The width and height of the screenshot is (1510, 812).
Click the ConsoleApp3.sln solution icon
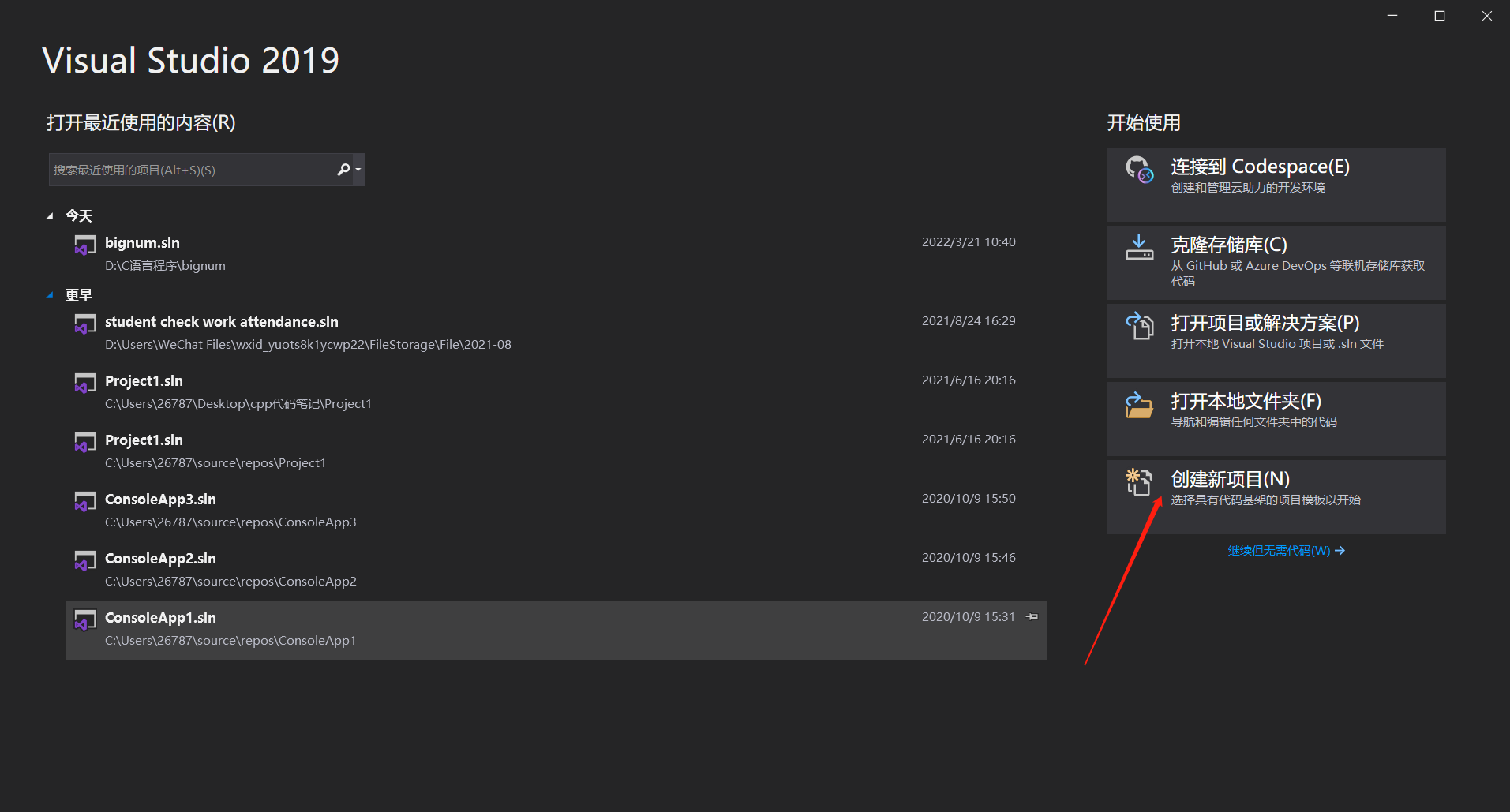tap(84, 502)
